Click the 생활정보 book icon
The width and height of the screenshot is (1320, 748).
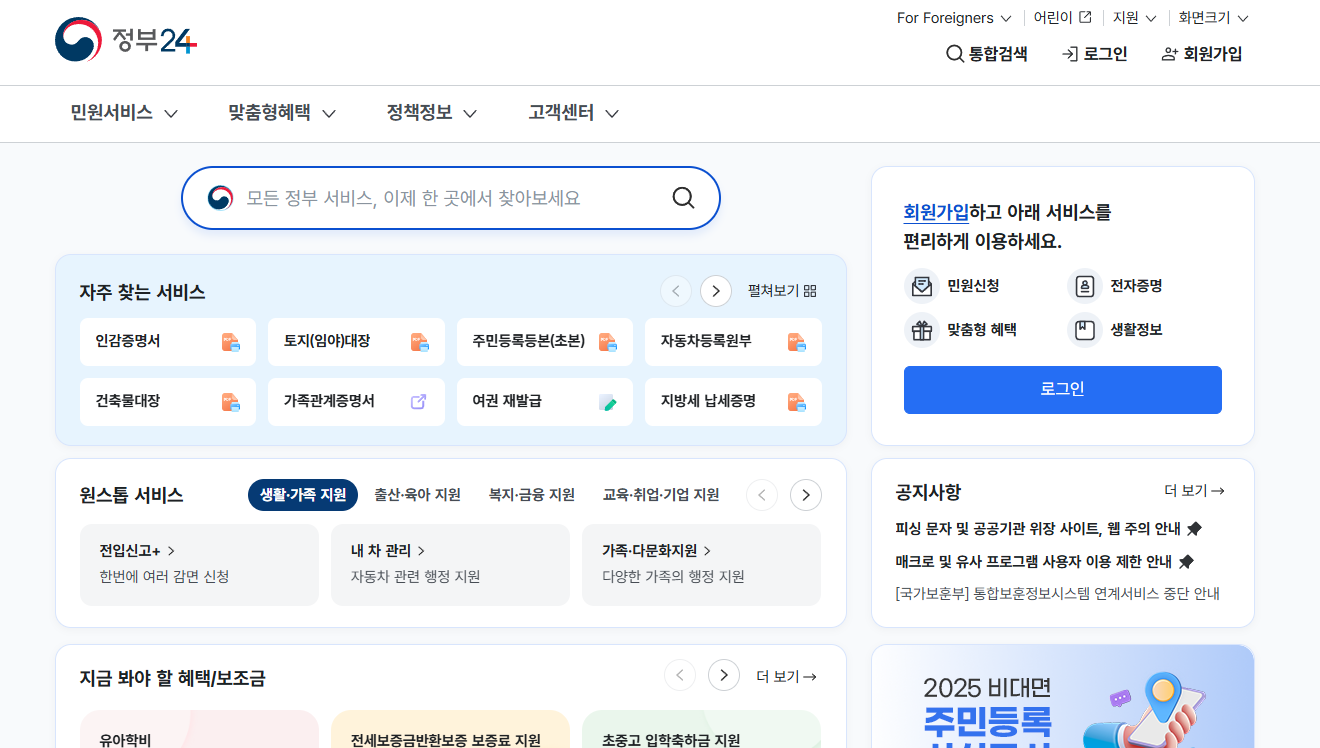(1085, 330)
